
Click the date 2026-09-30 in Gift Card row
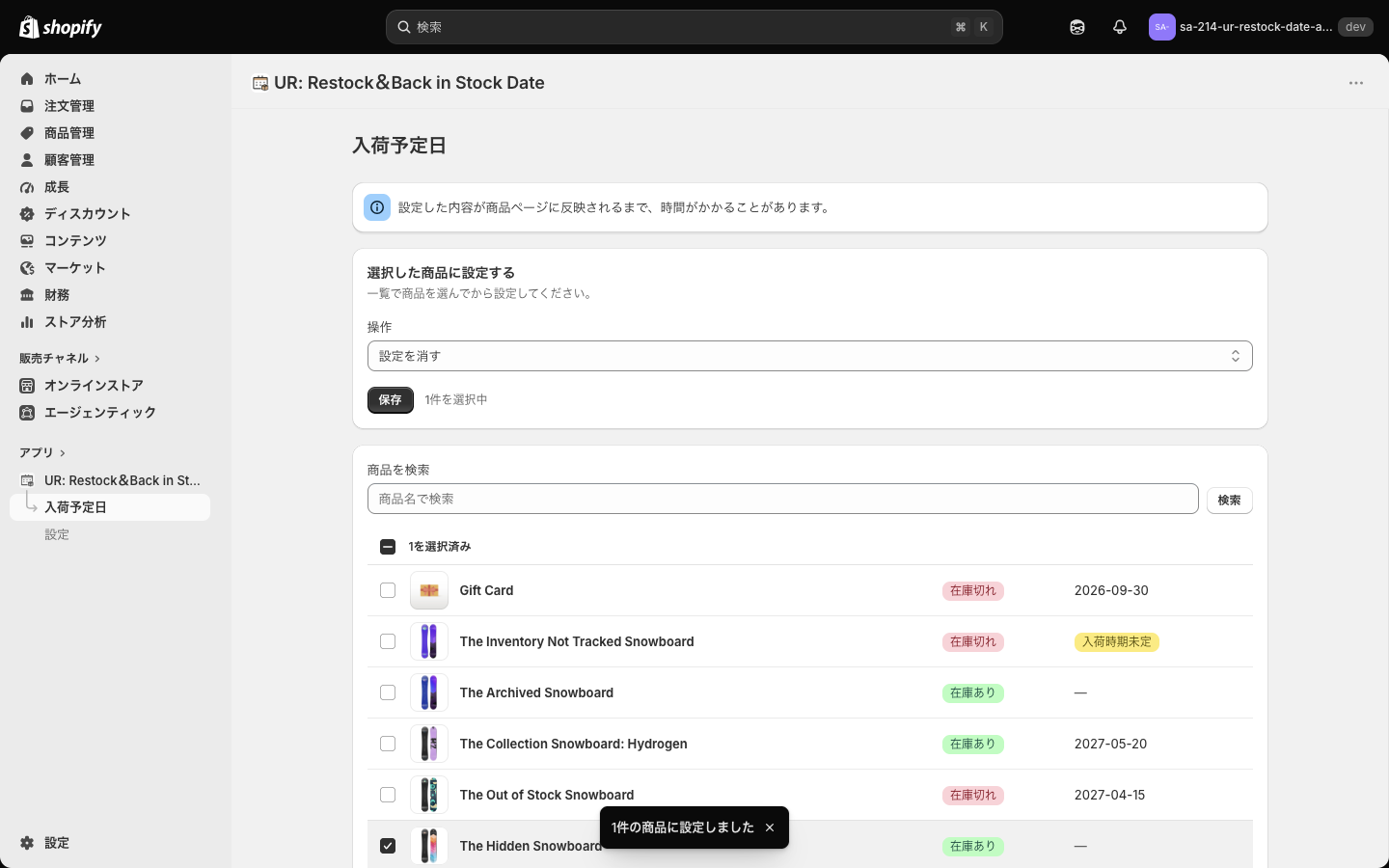tap(1111, 590)
